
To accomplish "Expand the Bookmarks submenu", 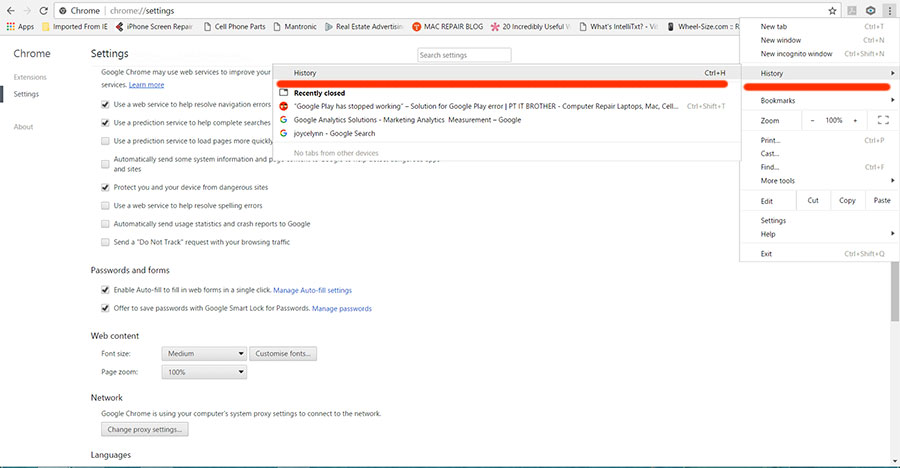I will (820, 100).
